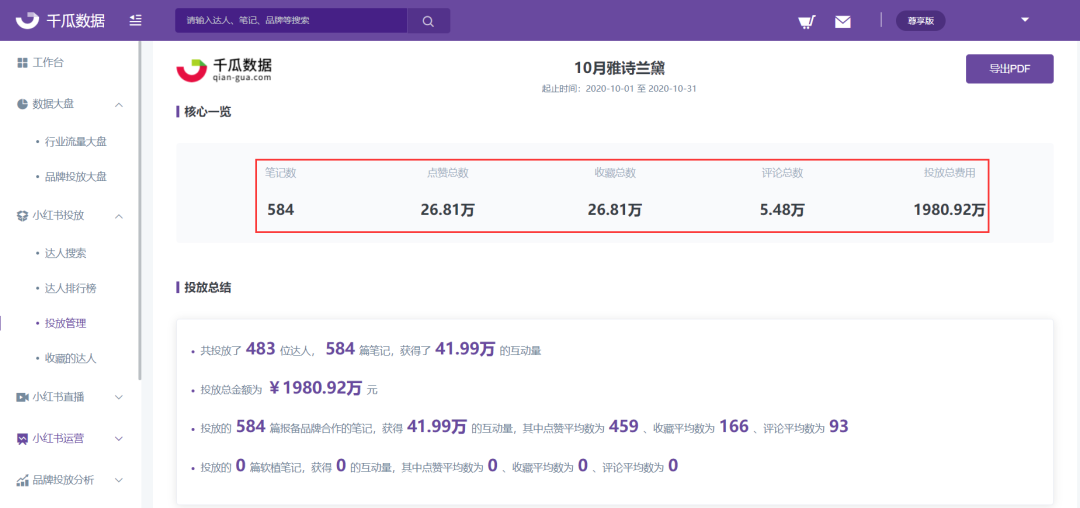1080x508 pixels.
Task: Focus the search box for 达人、笔记、品牌
Action: pyautogui.click(x=291, y=21)
